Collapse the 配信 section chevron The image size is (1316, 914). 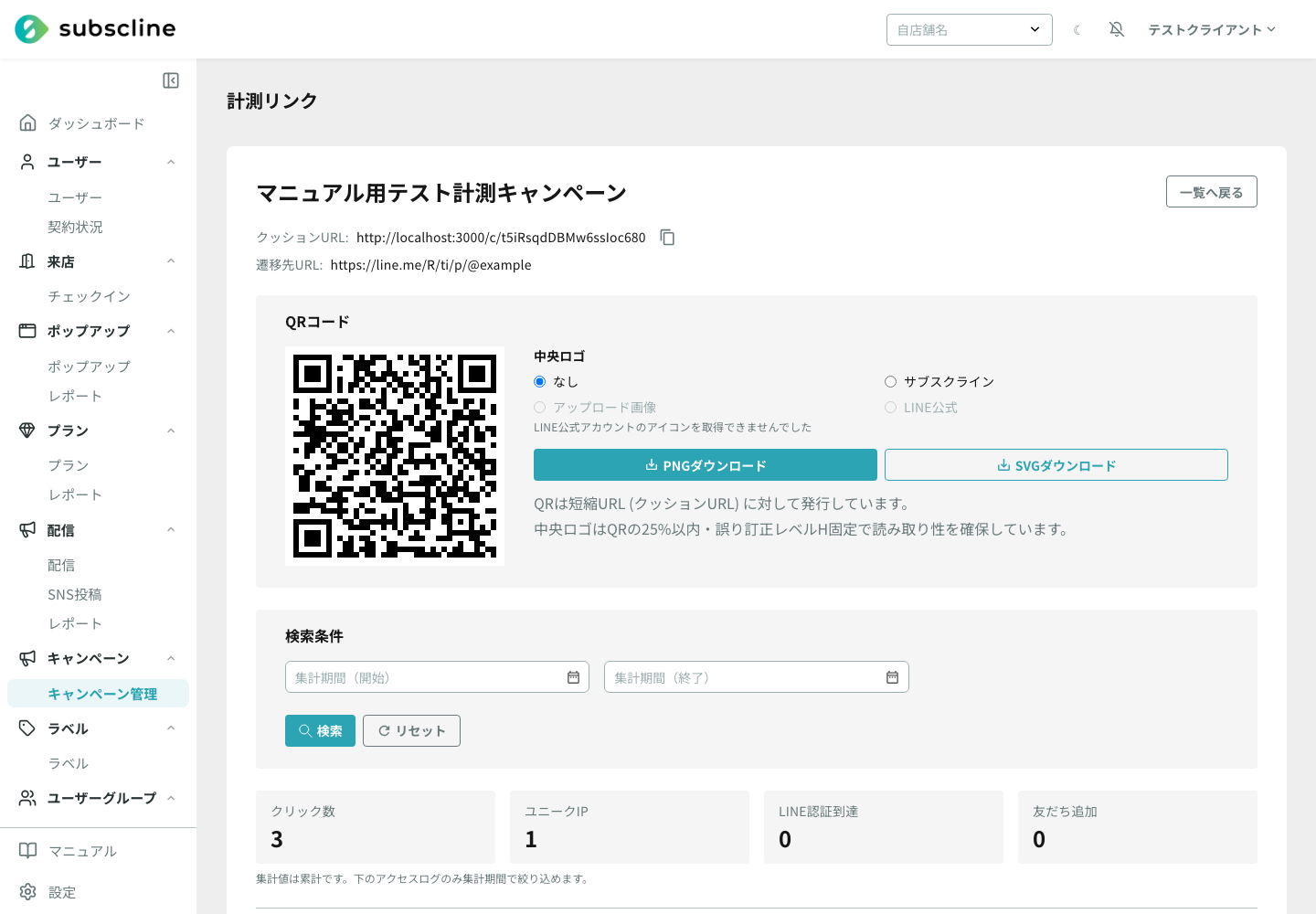click(x=171, y=530)
